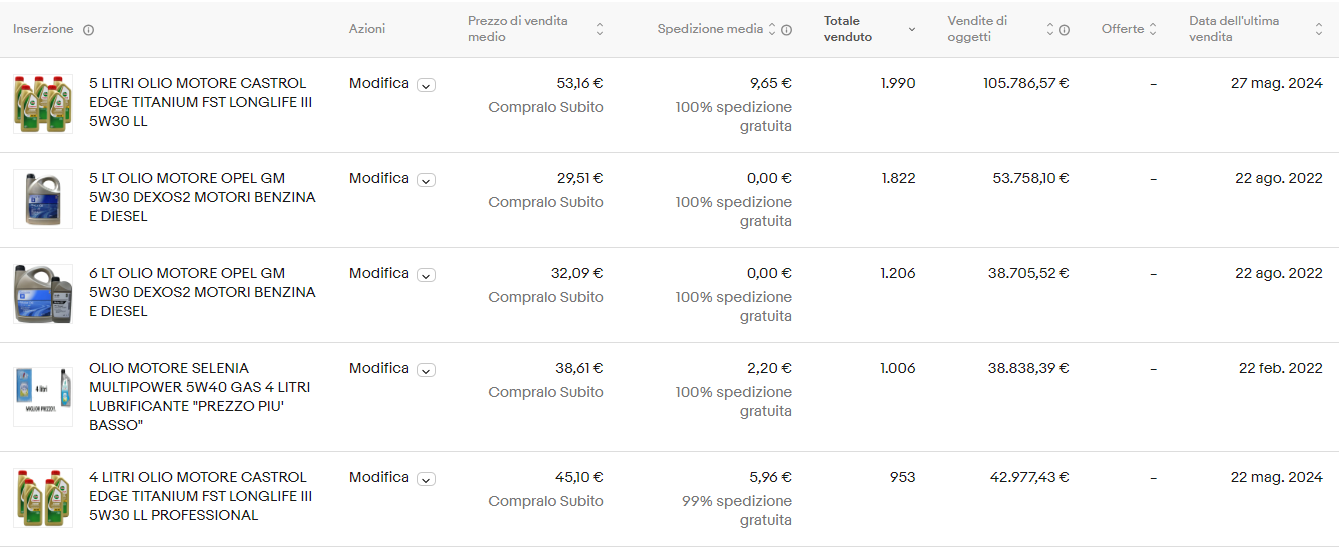1341x548 pixels.
Task: Sort by Data dell'ultima vendita arrows
Action: pyautogui.click(x=1319, y=29)
